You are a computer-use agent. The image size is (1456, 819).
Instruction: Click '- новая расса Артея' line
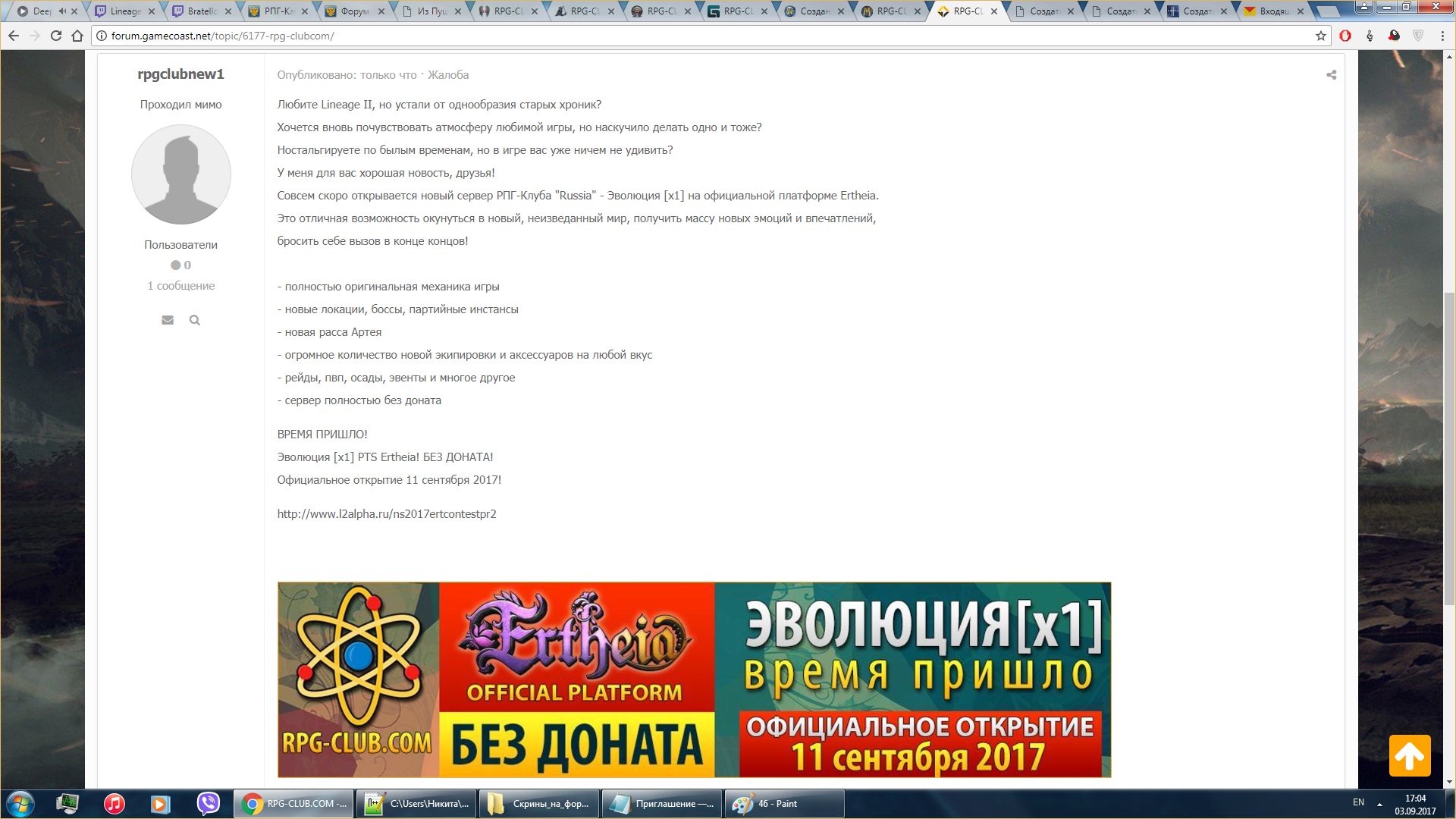[329, 332]
